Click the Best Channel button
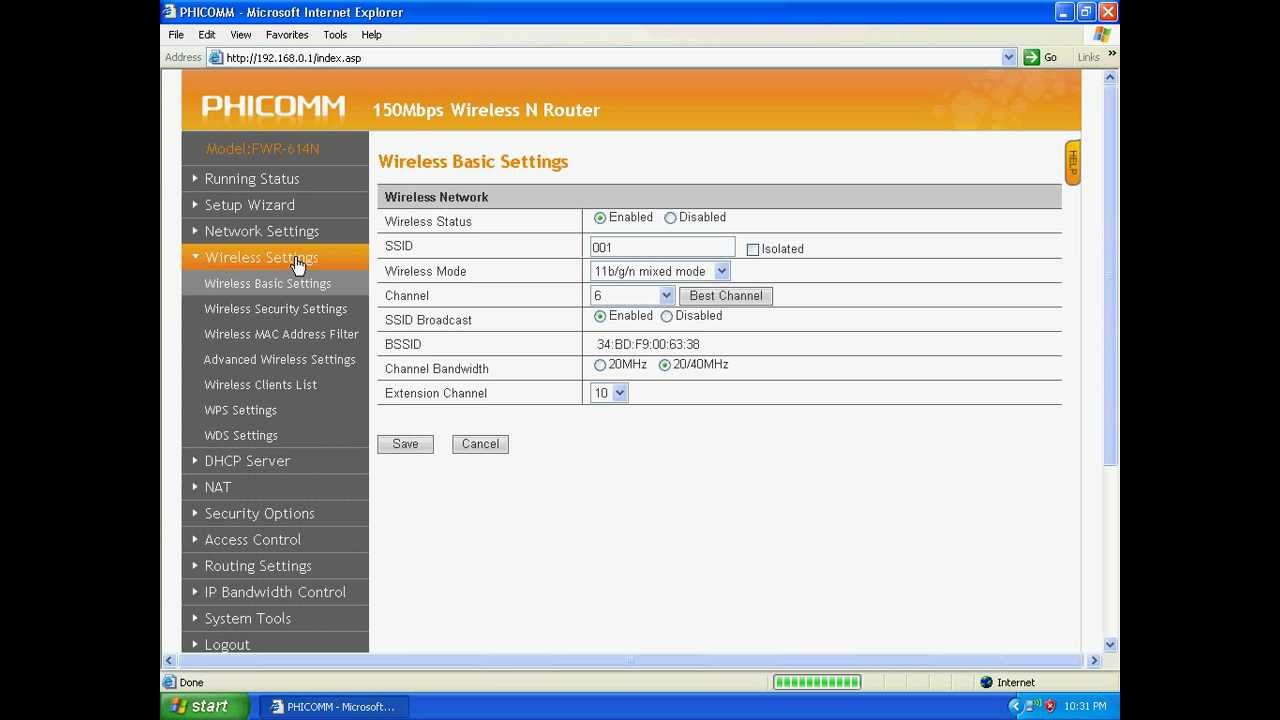Image resolution: width=1280 pixels, height=720 pixels. 726,295
